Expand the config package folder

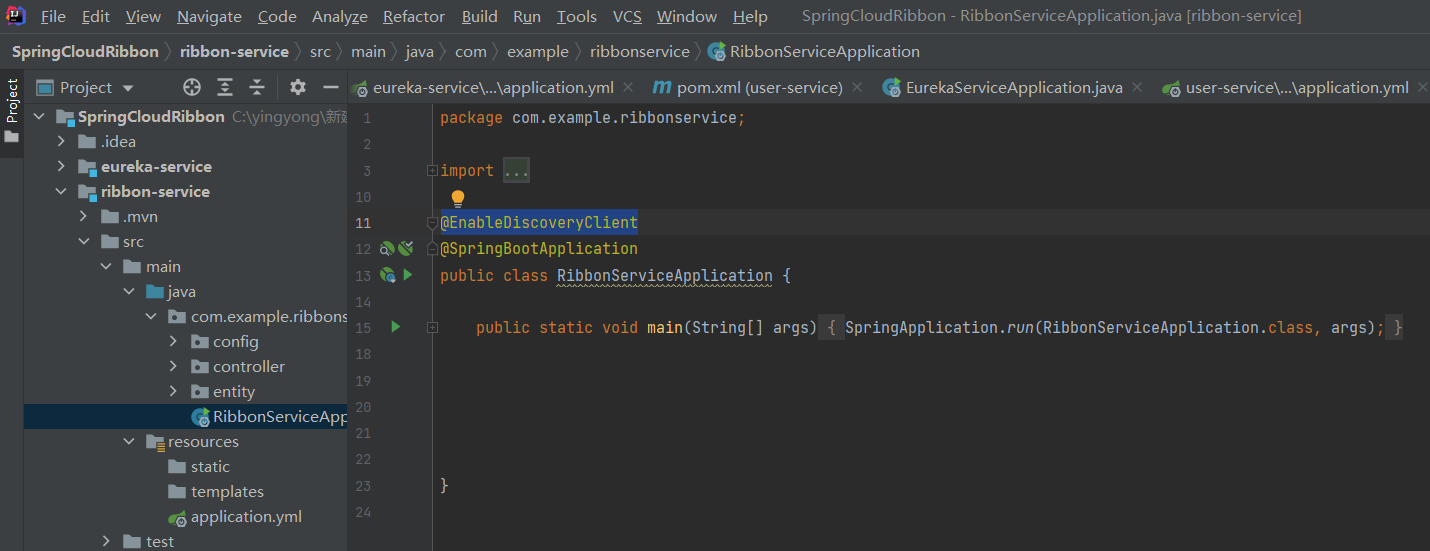click(173, 342)
